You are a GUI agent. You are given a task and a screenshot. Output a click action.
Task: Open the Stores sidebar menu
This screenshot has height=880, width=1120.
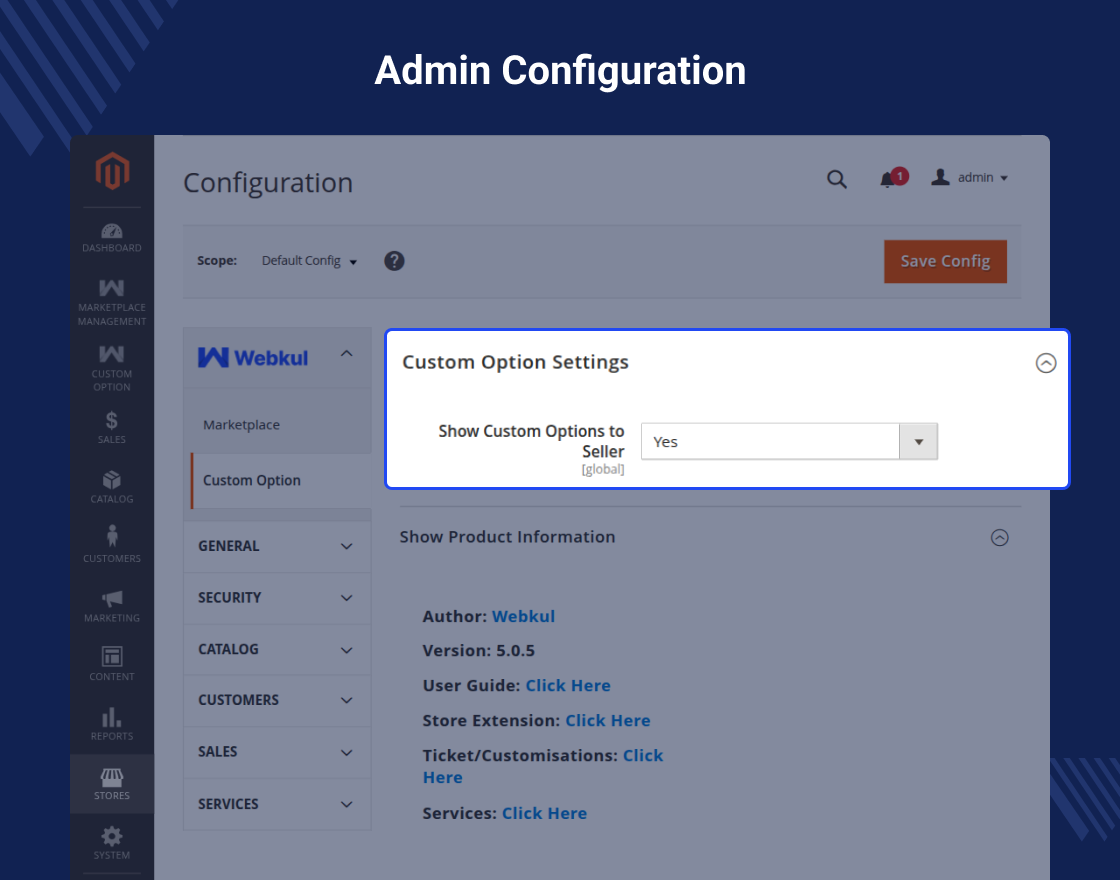tap(111, 784)
